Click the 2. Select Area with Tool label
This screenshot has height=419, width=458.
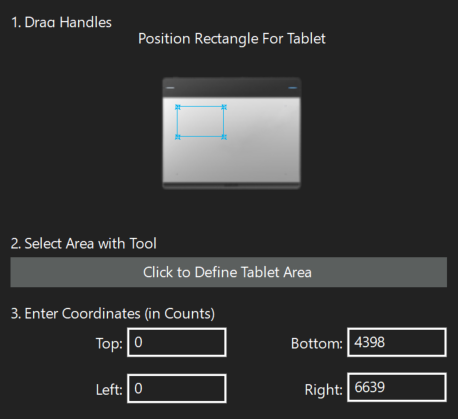[x=84, y=244]
